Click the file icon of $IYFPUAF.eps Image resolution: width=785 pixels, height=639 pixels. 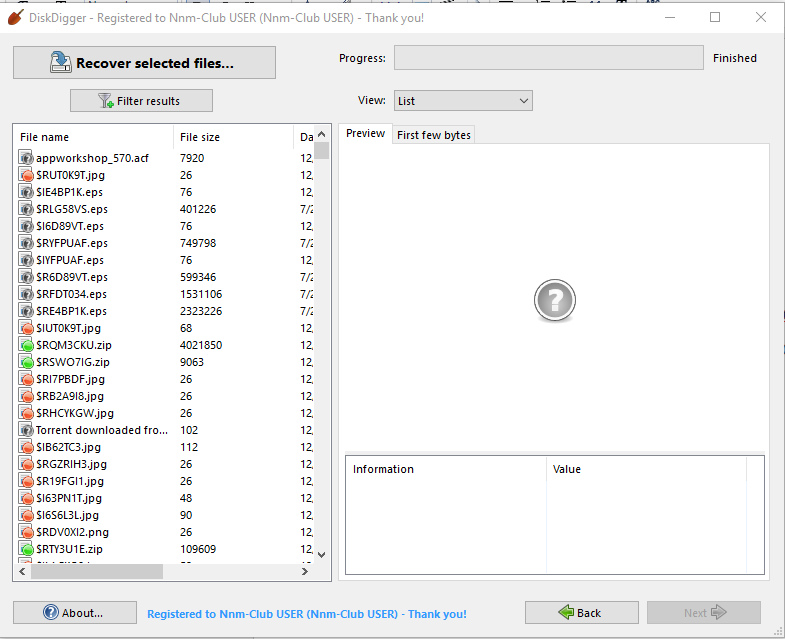[x=26, y=260]
